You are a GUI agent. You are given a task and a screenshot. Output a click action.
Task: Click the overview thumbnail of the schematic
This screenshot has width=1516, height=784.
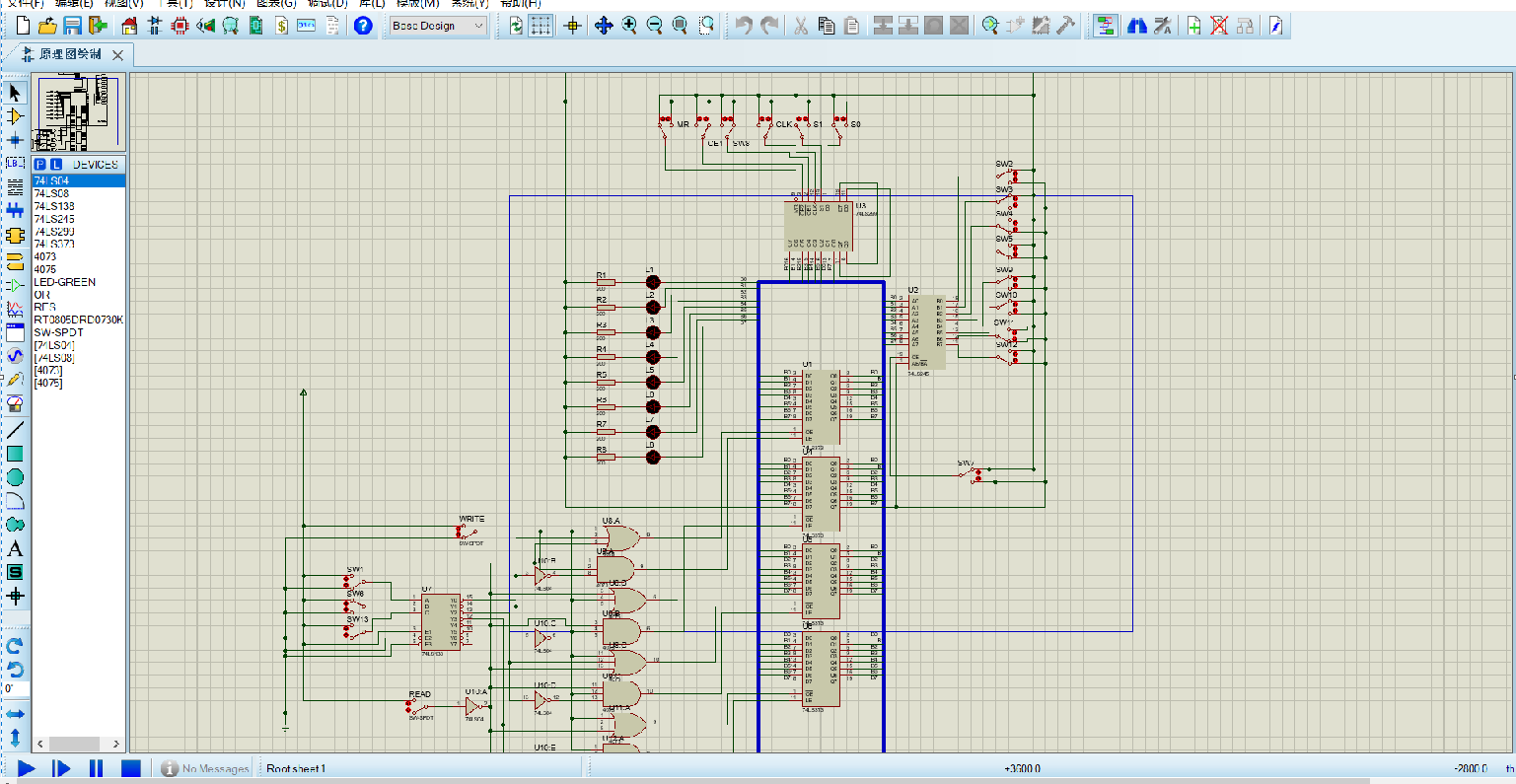pyautogui.click(x=79, y=113)
